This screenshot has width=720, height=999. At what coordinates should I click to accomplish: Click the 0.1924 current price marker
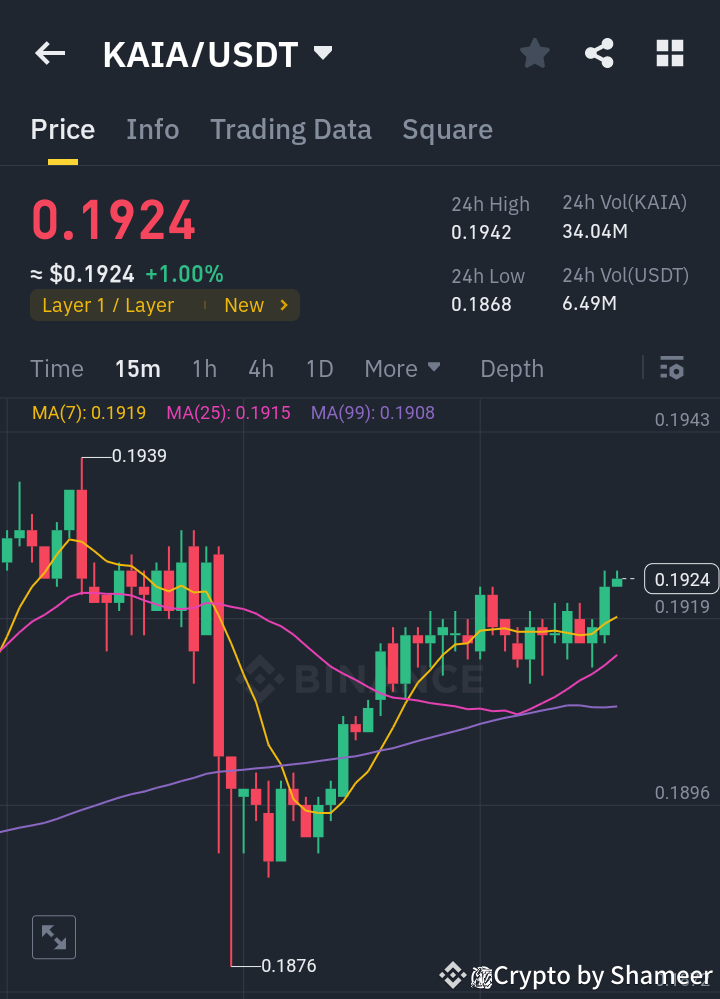pyautogui.click(x=683, y=579)
